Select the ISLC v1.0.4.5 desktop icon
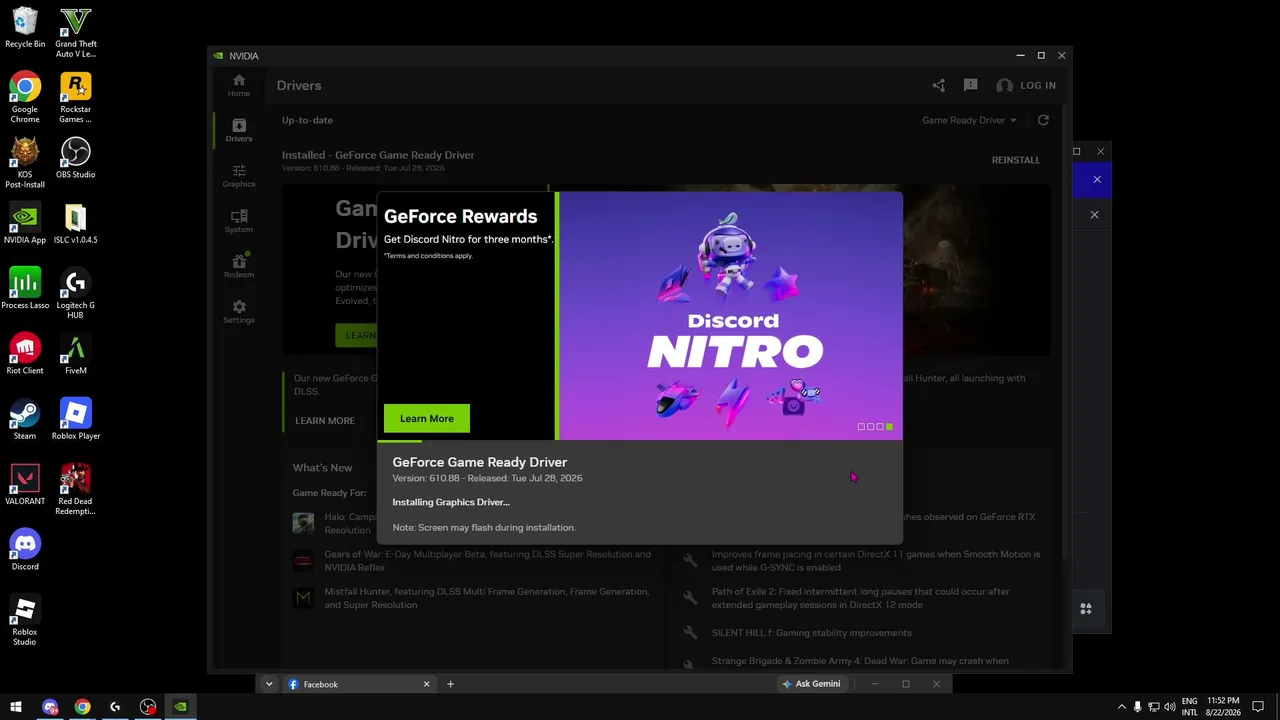1280x720 pixels. click(x=76, y=224)
